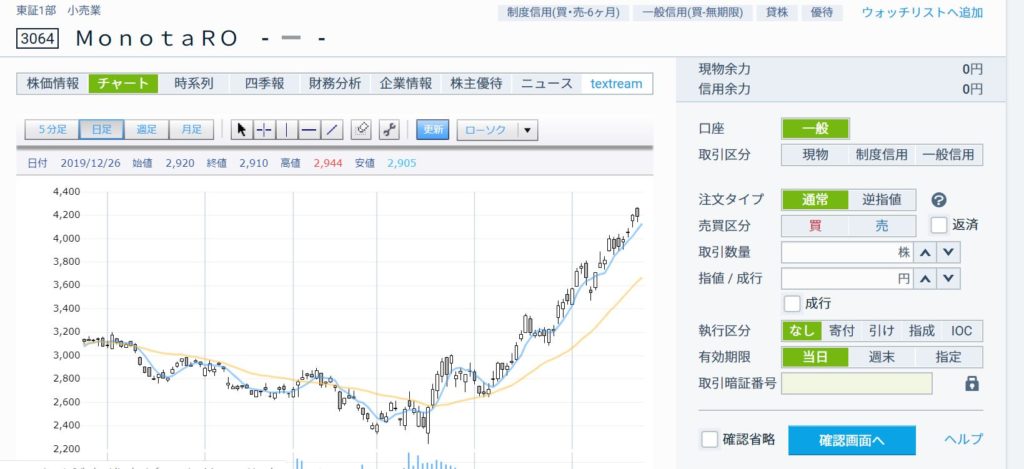Click the lock icon beside 取引暗証番号
This screenshot has height=469, width=1024.
[x=972, y=383]
